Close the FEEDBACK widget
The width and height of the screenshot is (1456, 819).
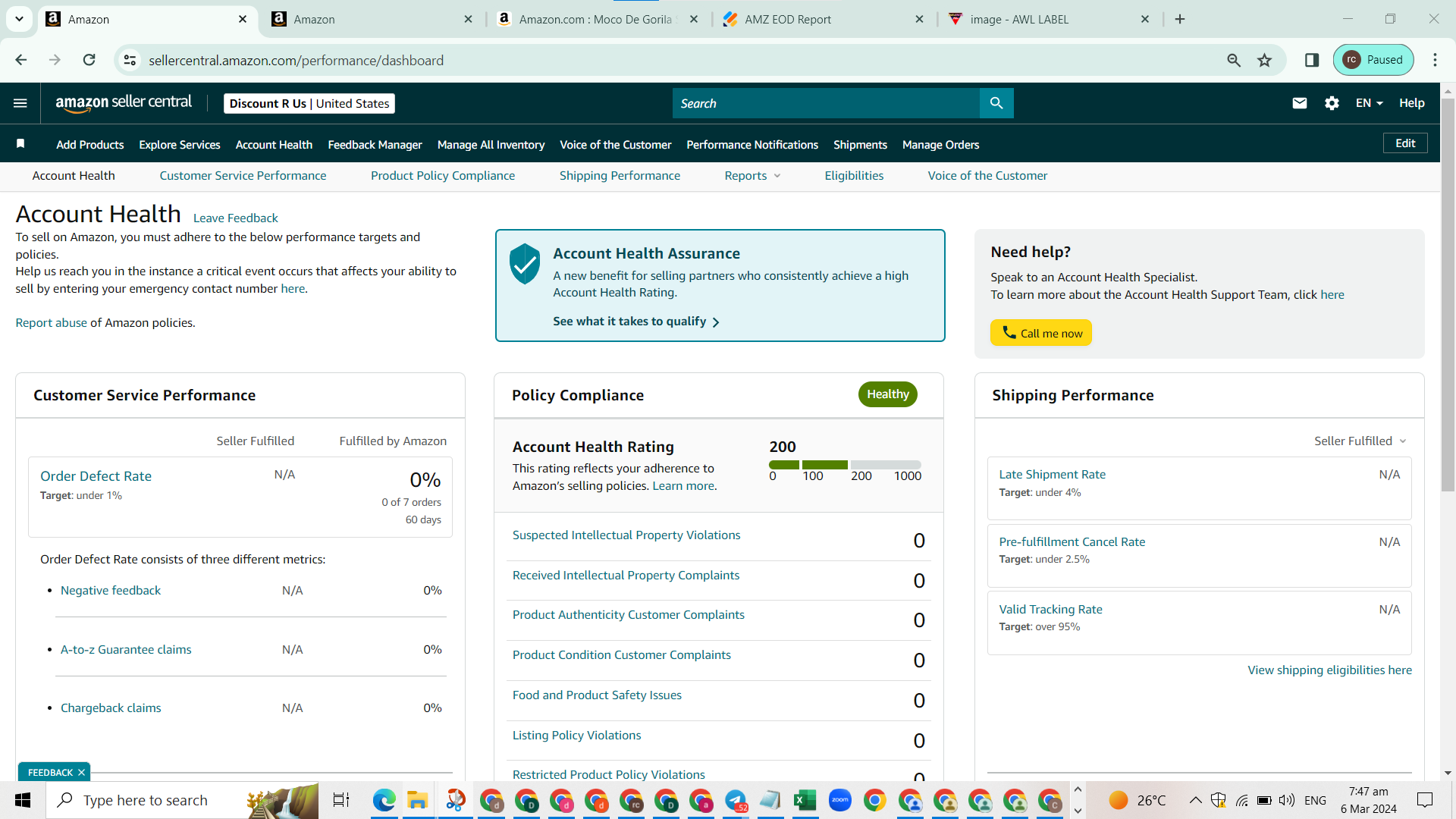(81, 772)
